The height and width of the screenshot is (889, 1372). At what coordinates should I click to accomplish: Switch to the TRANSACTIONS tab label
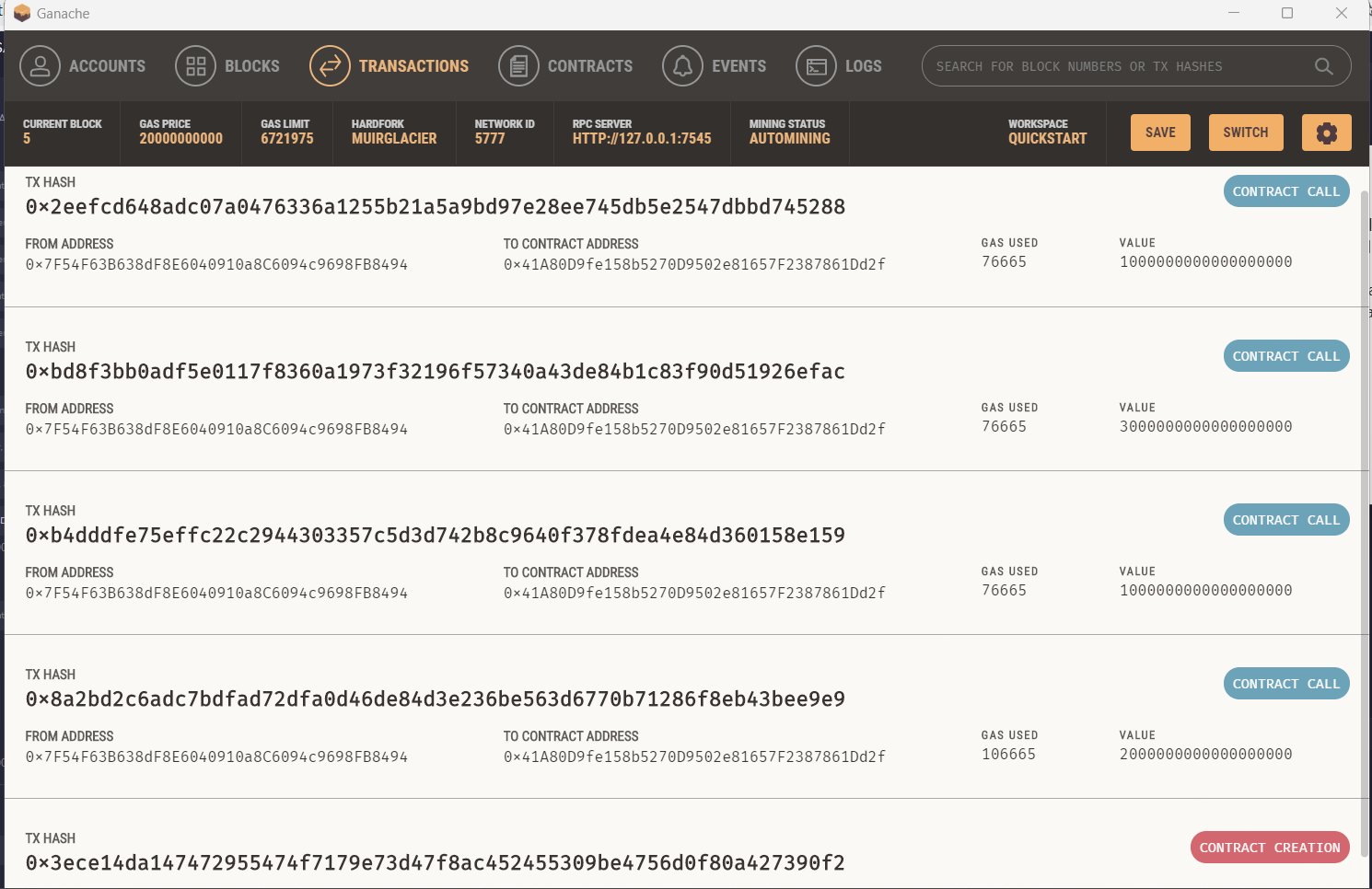(x=413, y=66)
